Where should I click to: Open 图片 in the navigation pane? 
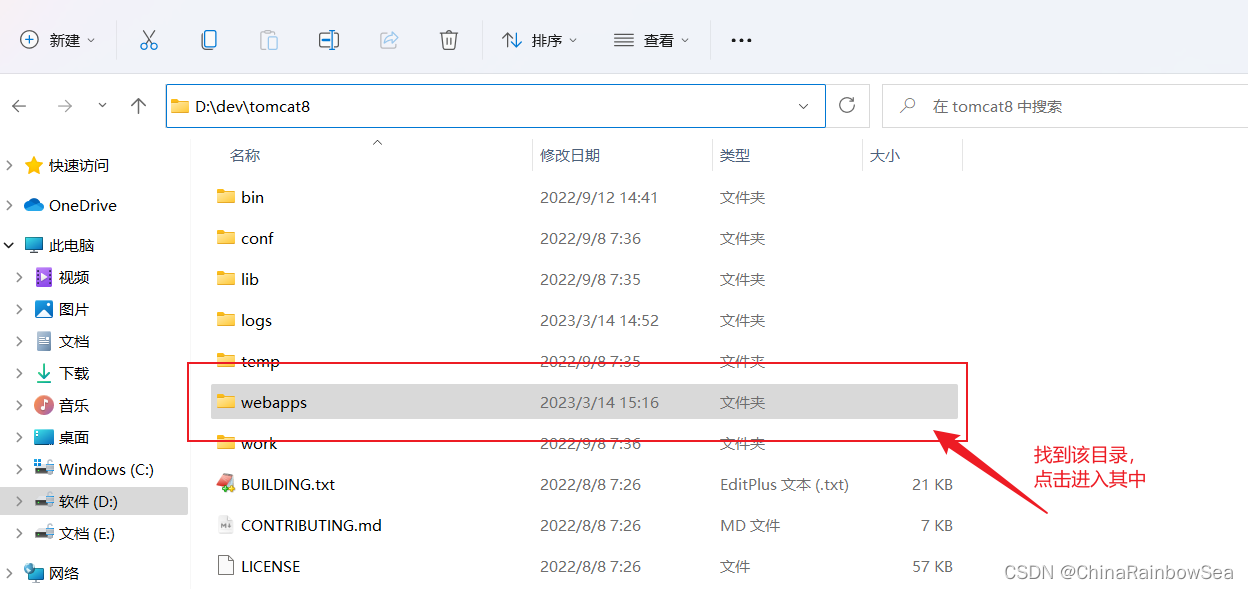click(x=74, y=309)
